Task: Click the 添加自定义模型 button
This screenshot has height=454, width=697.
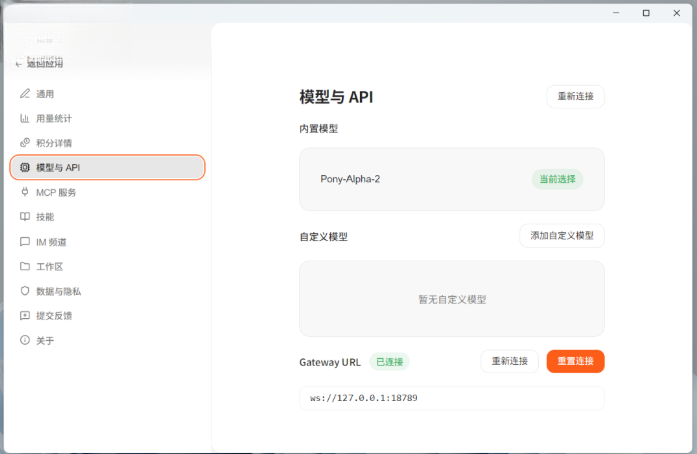Action: click(x=562, y=236)
